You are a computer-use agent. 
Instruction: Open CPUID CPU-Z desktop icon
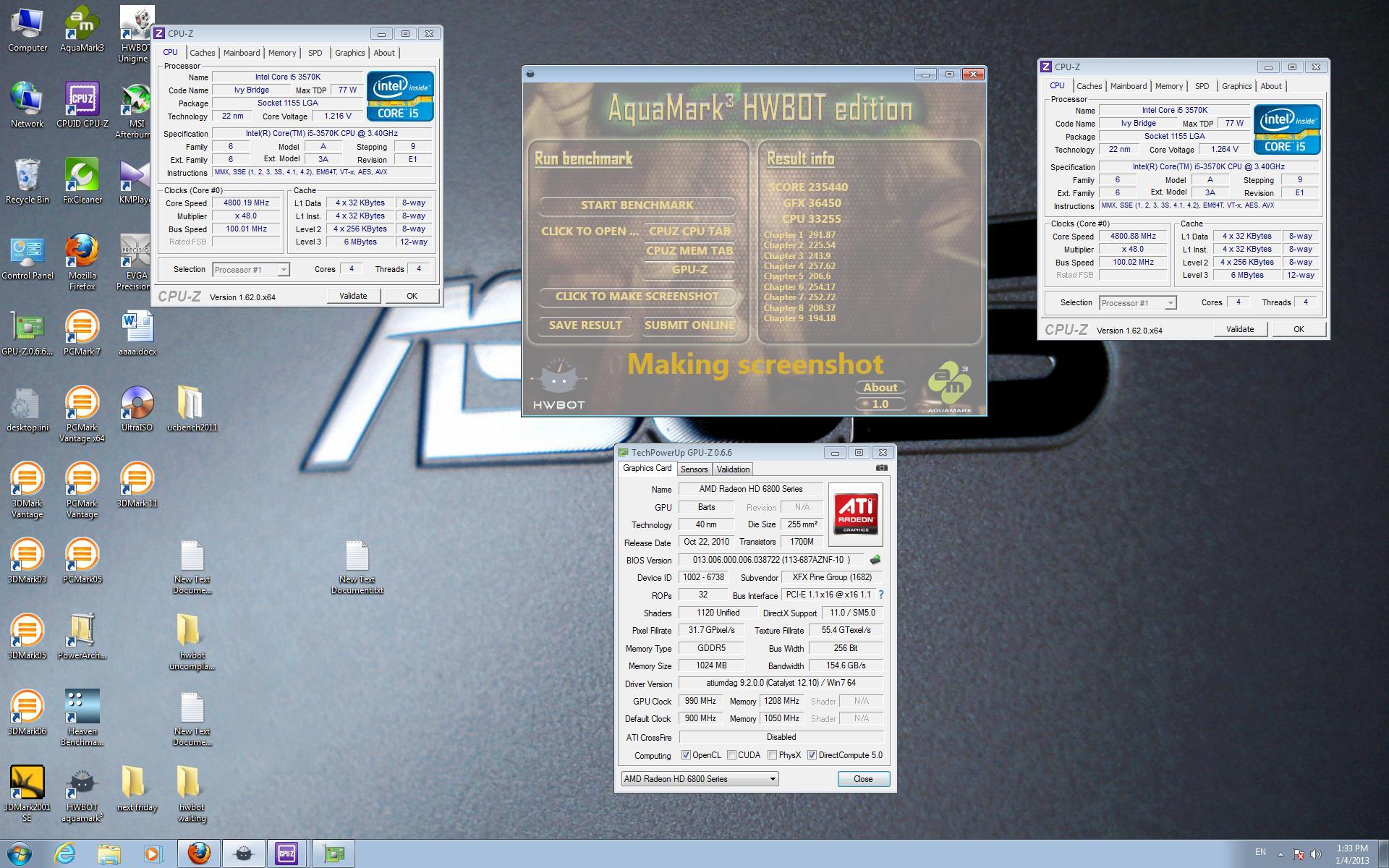point(82,105)
